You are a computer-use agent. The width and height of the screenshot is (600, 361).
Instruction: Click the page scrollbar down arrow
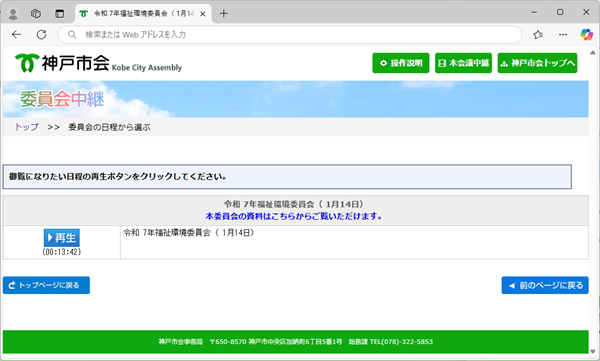(593, 351)
